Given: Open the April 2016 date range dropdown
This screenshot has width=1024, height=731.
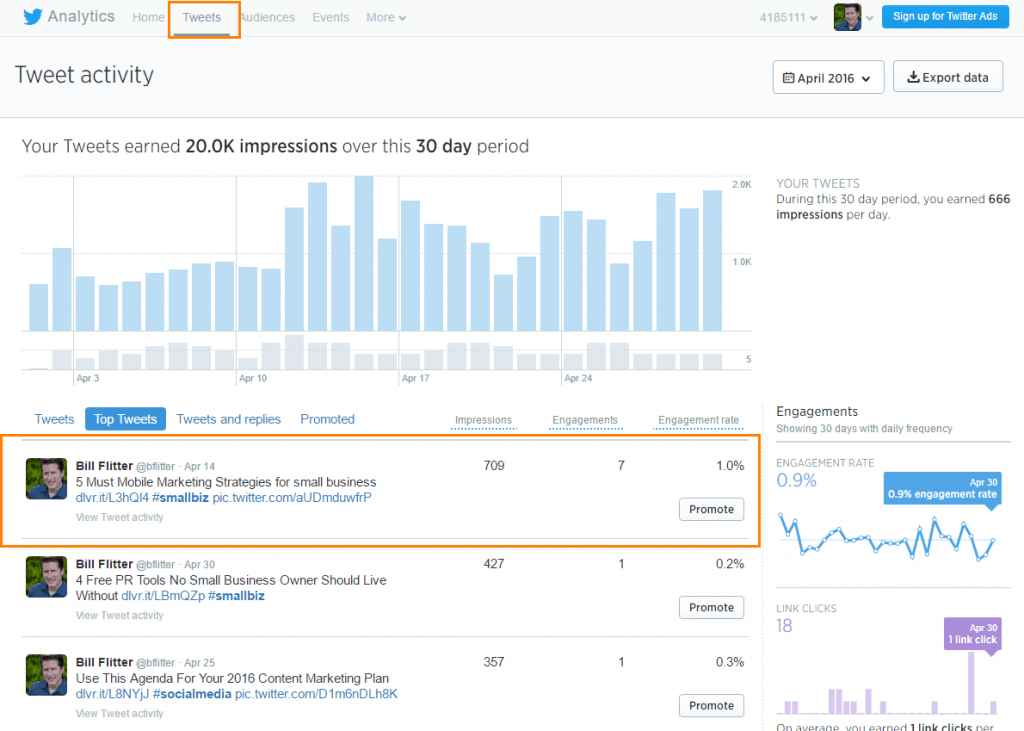Looking at the screenshot, I should [828, 76].
